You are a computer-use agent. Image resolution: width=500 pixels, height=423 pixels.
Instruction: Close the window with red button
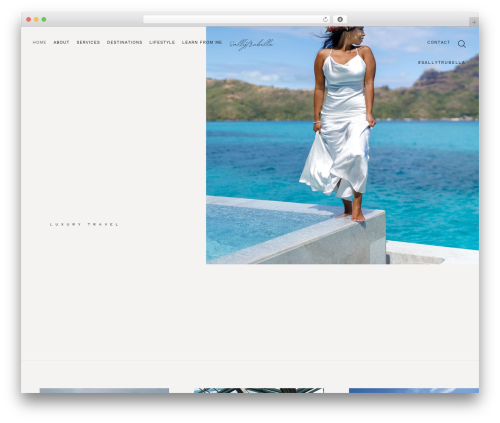(x=29, y=20)
